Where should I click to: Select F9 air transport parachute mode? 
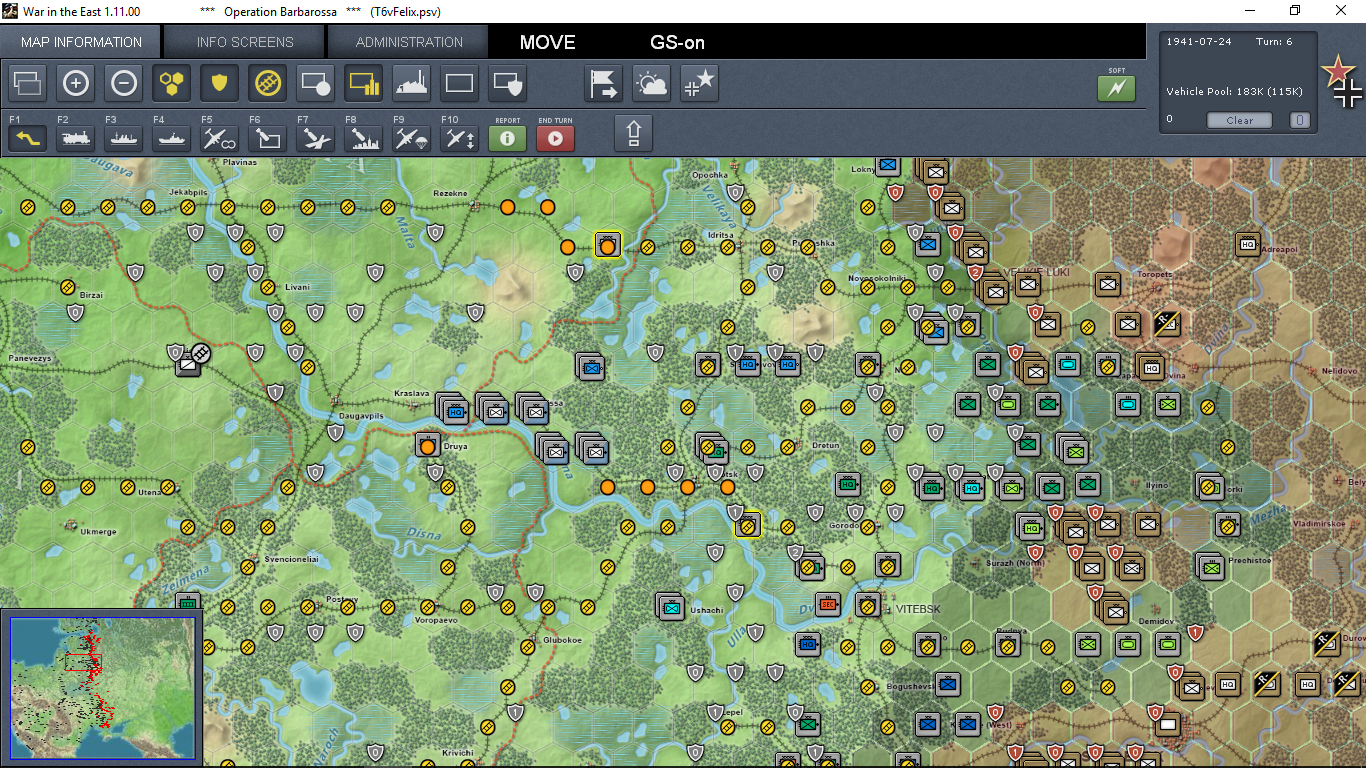412,138
